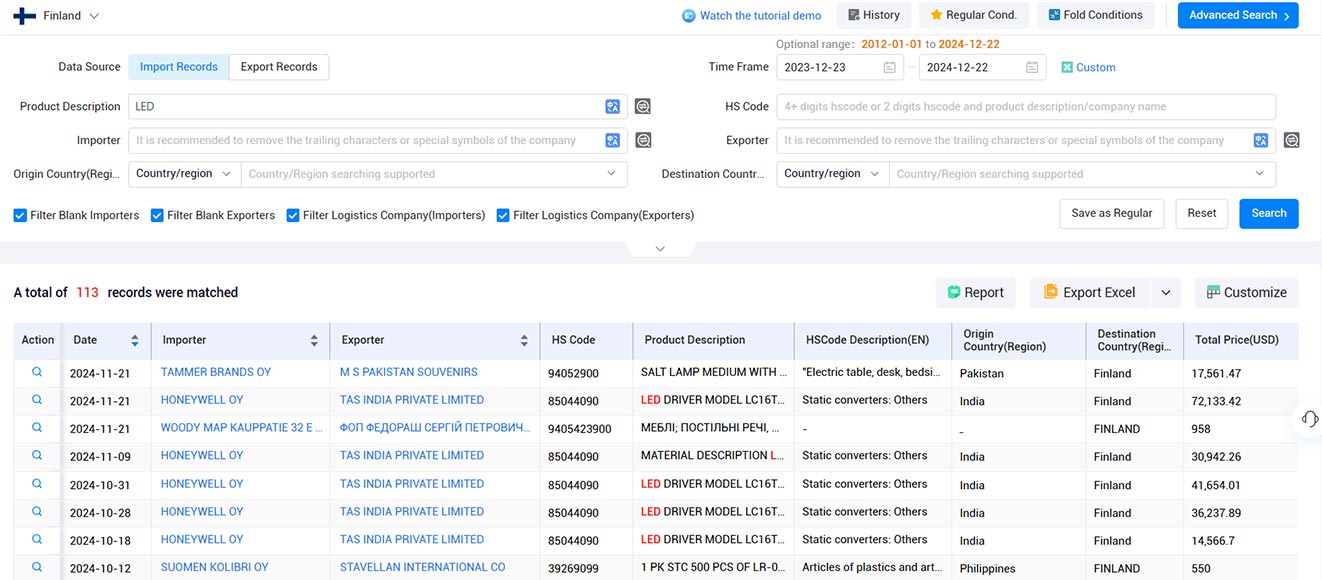View details magnifier for 2024-10-18 row

click(x=37, y=539)
